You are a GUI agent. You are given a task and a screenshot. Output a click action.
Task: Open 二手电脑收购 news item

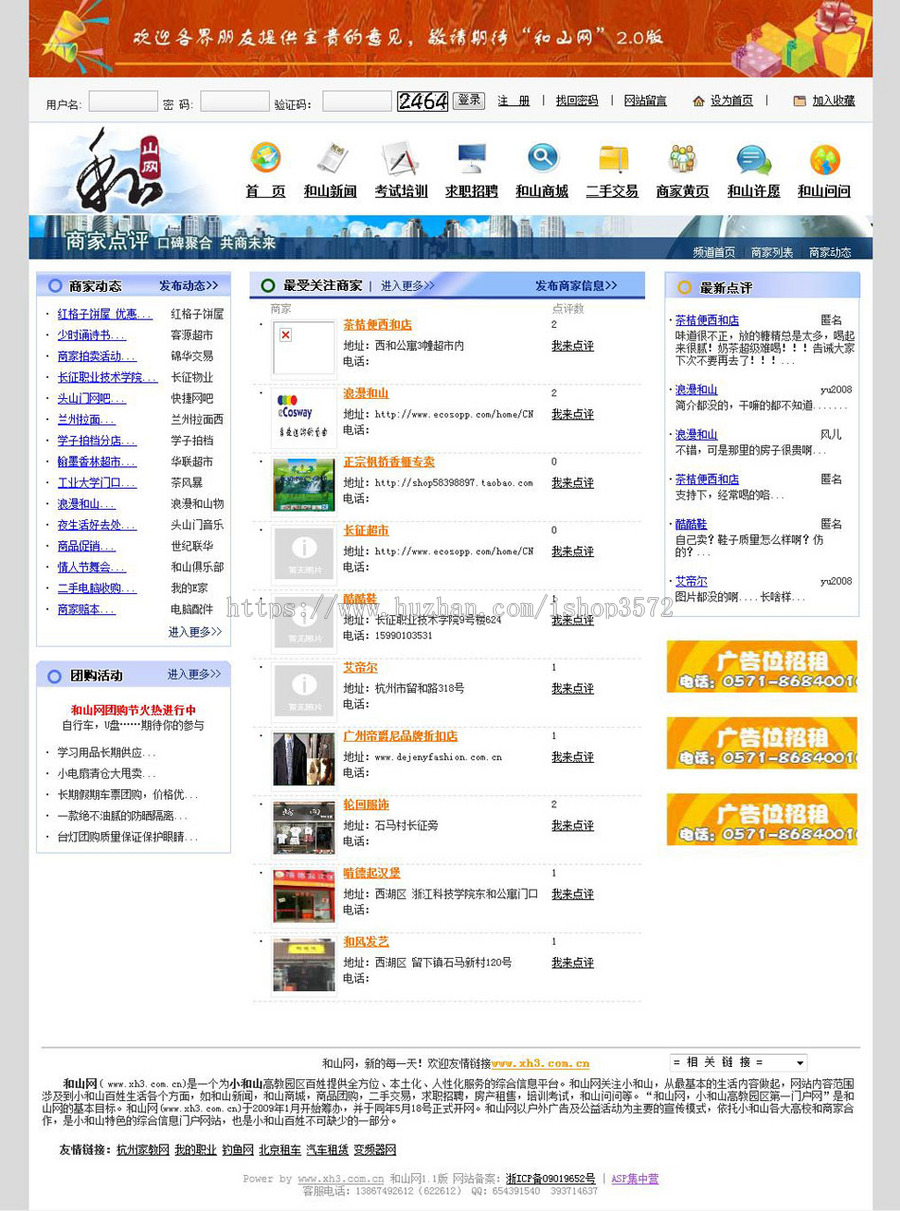[x=97, y=588]
